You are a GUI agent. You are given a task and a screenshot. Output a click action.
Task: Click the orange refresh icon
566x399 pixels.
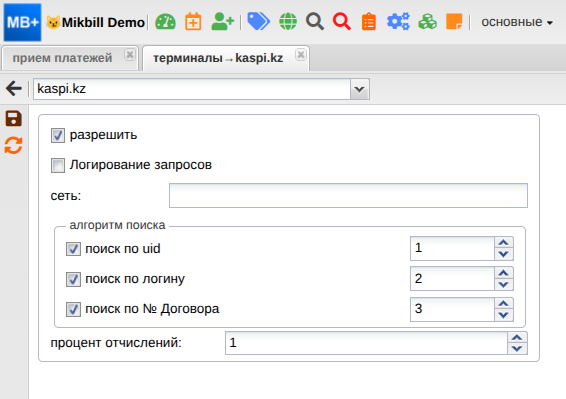click(13, 146)
